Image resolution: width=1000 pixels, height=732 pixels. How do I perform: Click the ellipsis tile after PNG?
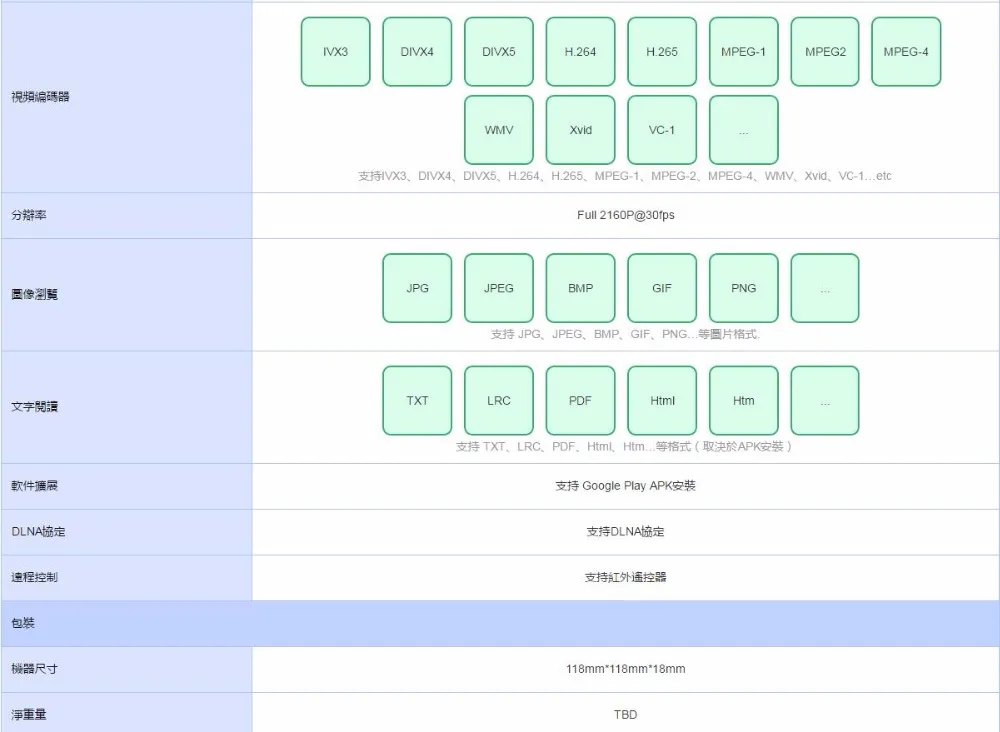(x=825, y=288)
